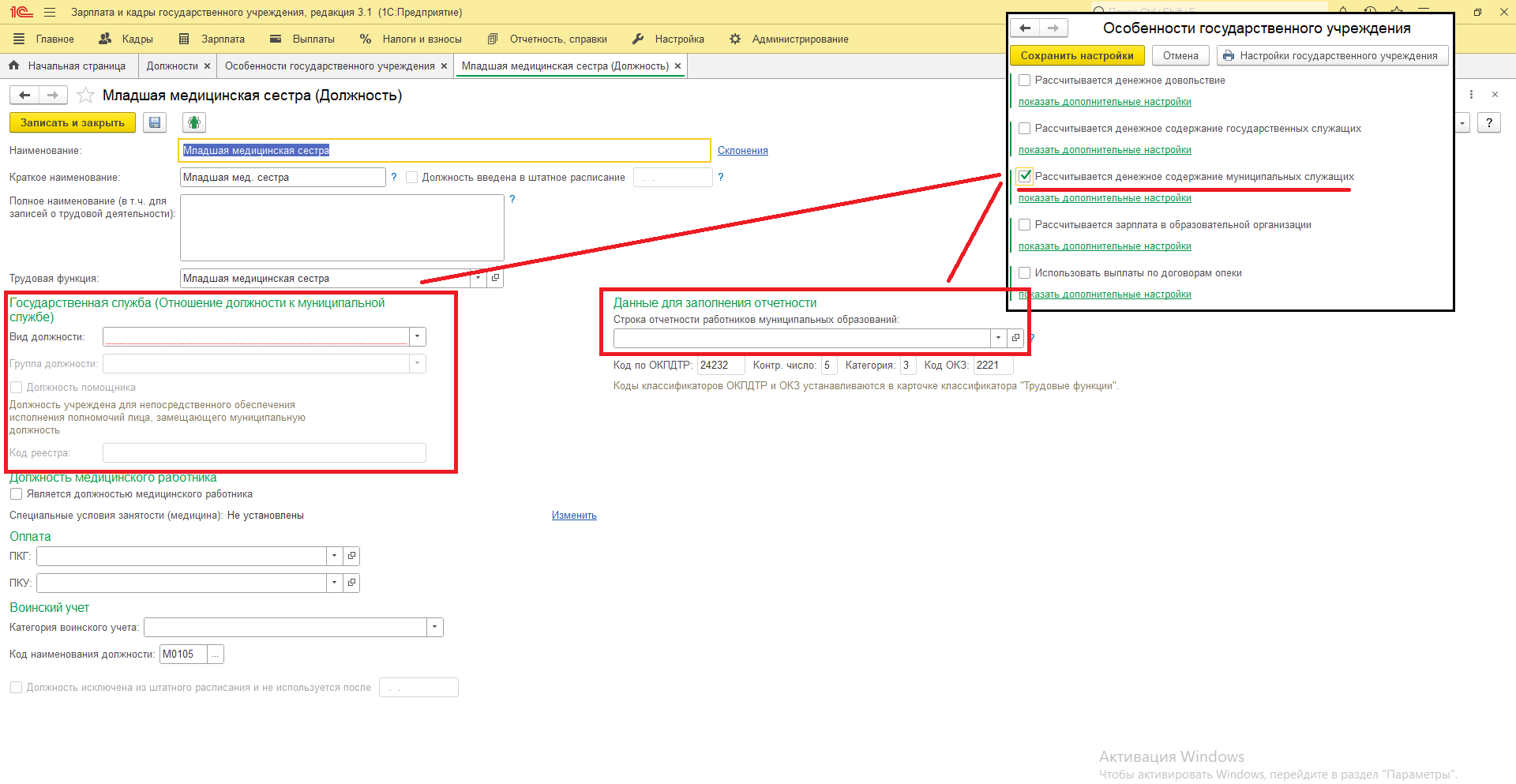Image resolution: width=1516 pixels, height=784 pixels.
Task: Open Настройки государственного учреждения button
Action: point(1333,55)
